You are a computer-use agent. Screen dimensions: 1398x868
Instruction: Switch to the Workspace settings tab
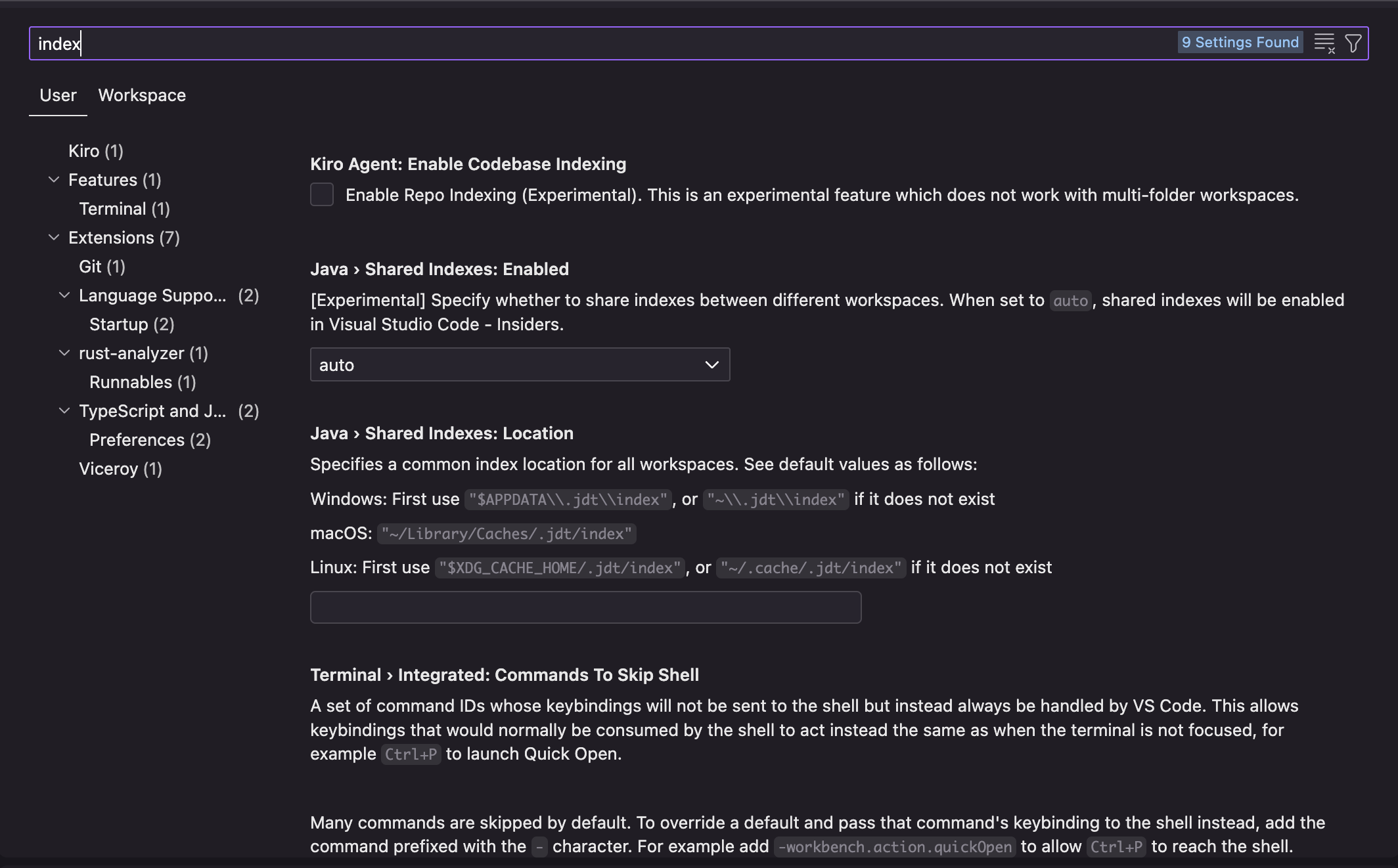(x=142, y=95)
